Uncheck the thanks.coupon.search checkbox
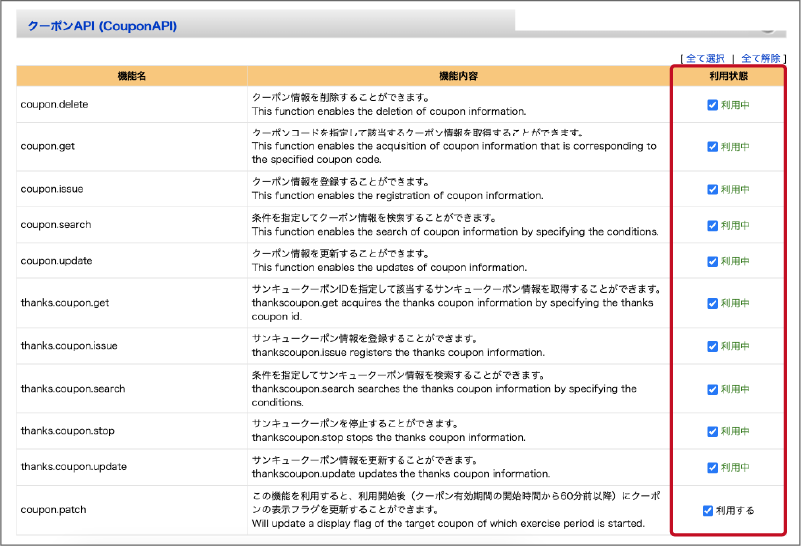The width and height of the screenshot is (801, 546). click(x=713, y=389)
